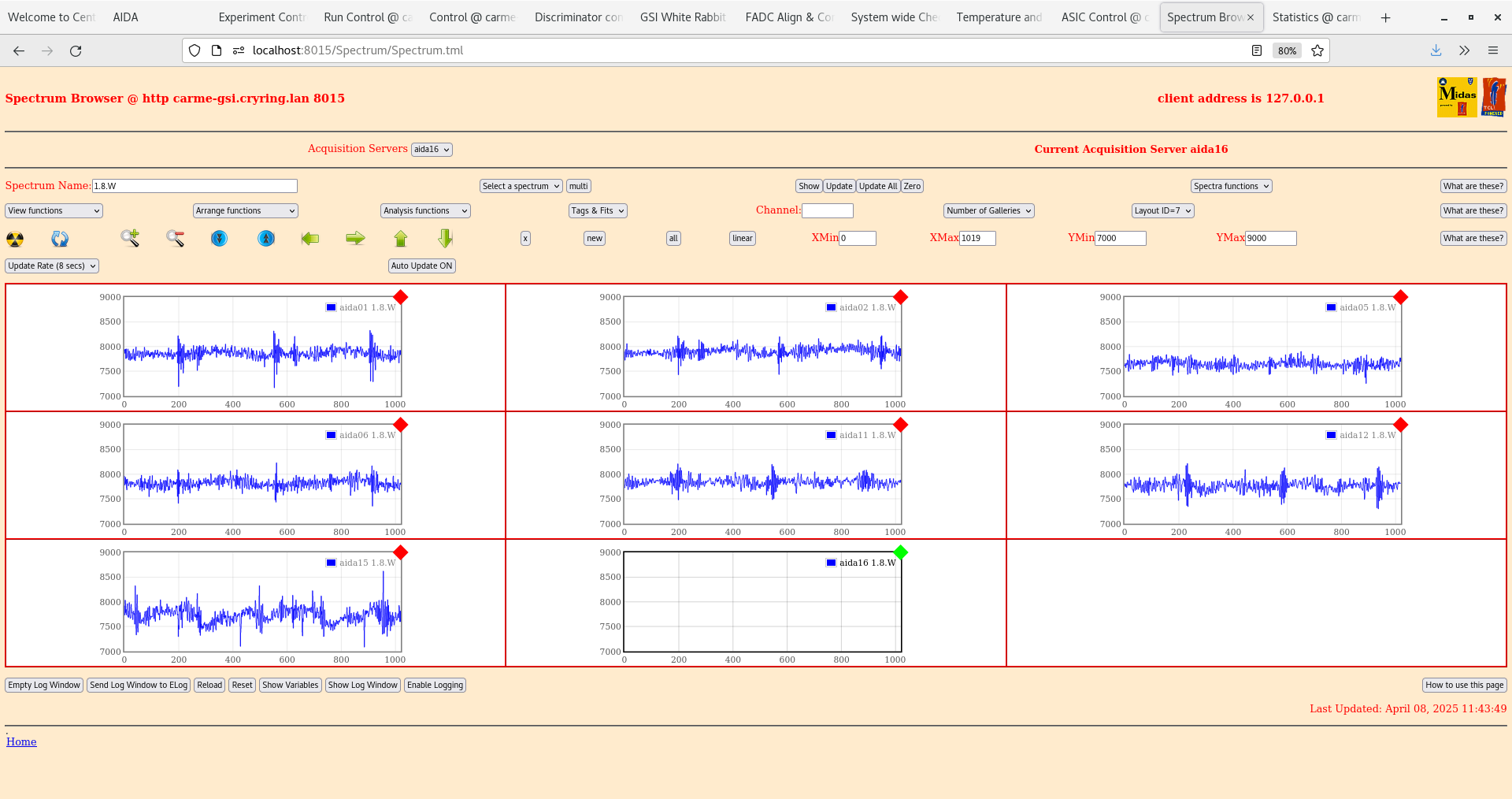
Task: Click the green down arrow icon
Action: [x=446, y=238]
